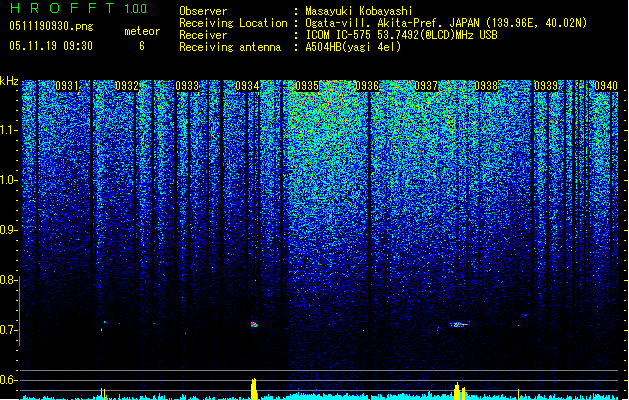Click the HROFFT title text
629x400 pixels.
coord(63,8)
